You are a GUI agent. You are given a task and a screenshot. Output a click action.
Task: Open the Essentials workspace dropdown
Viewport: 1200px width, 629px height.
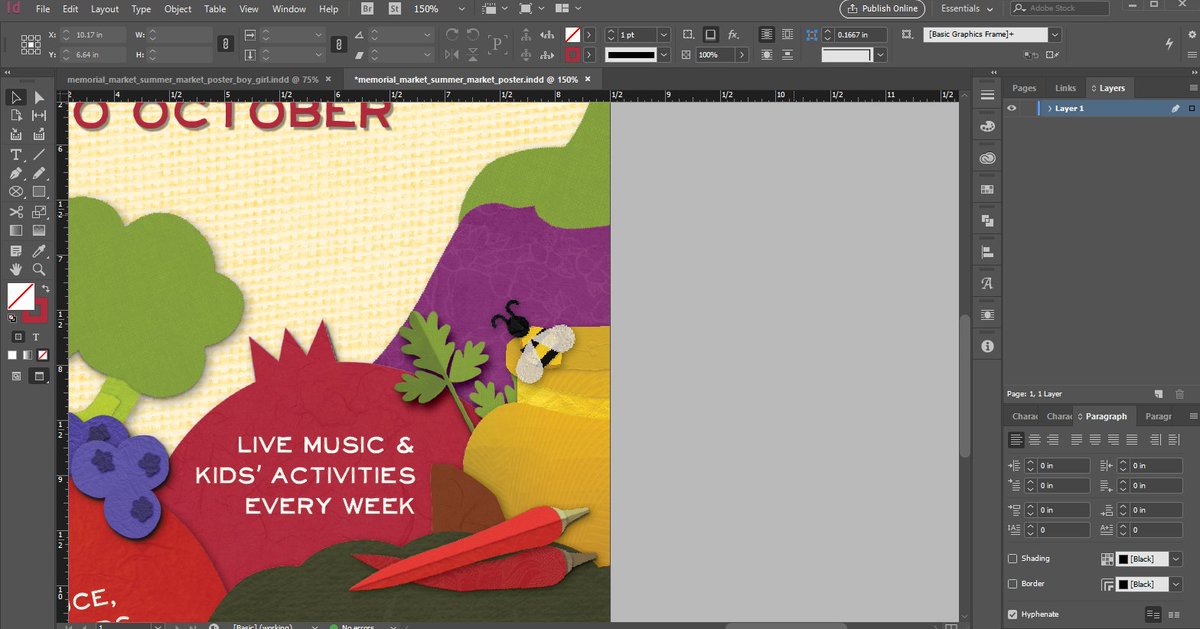coord(967,8)
